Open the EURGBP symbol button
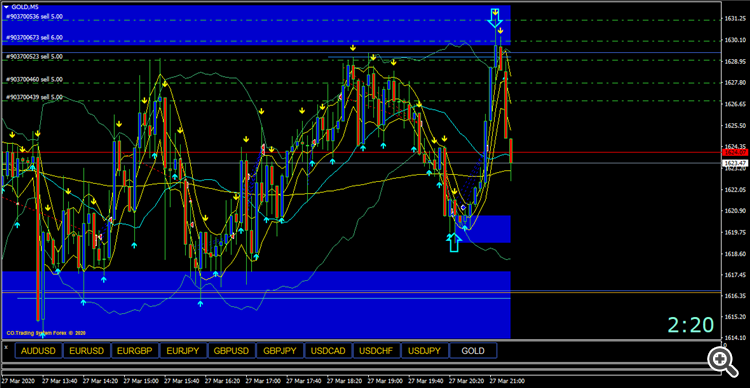Image resolution: width=750 pixels, height=388 pixels. tap(135, 351)
